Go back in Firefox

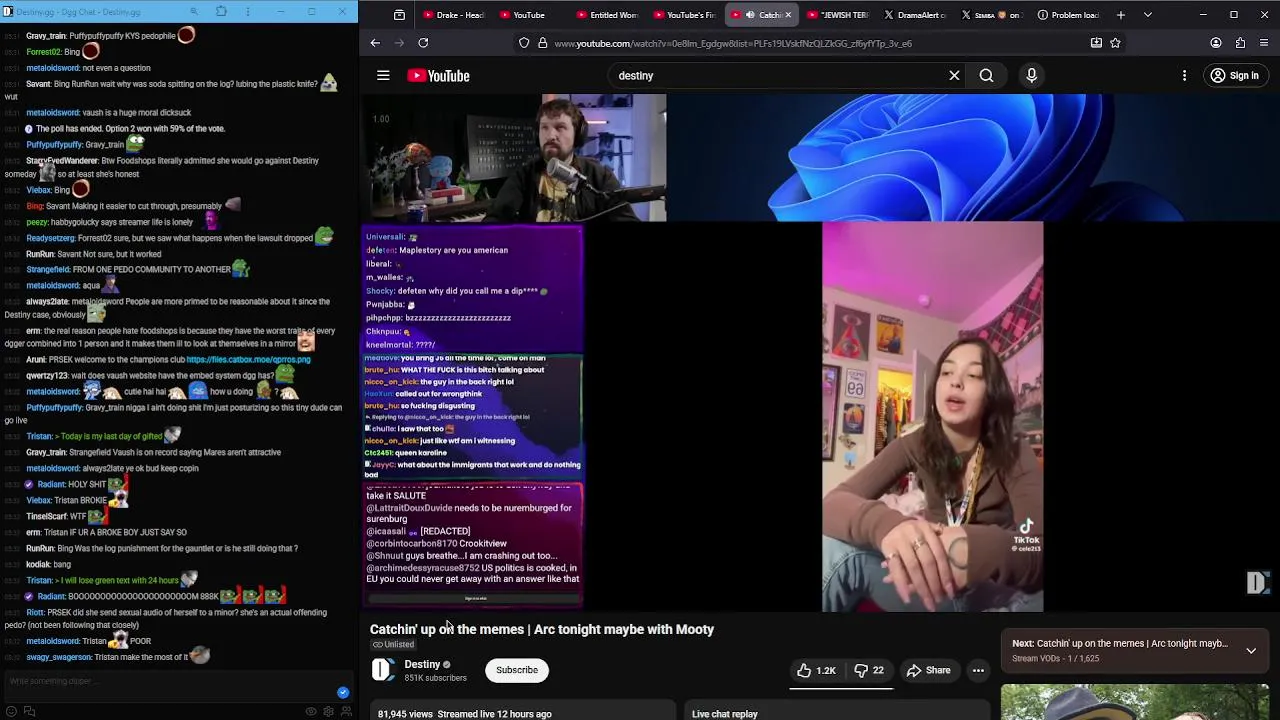tap(375, 43)
